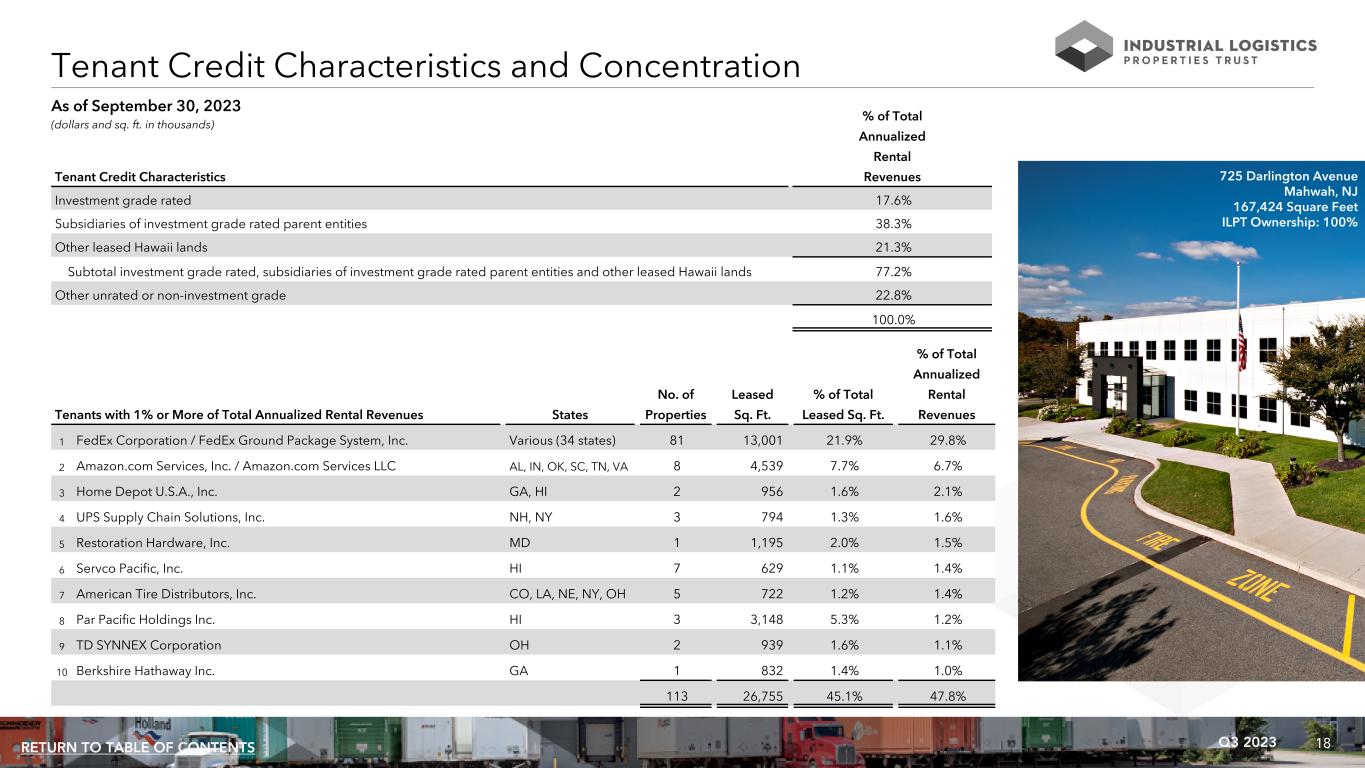Select the Other leased Hawaii lands row
The height and width of the screenshot is (768, 1365).
pos(131,247)
